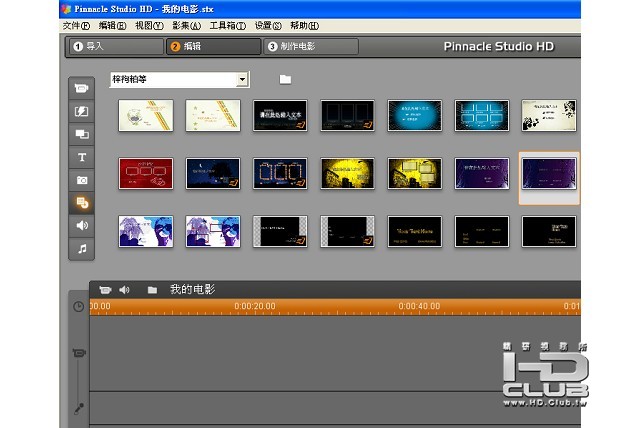Select the cream template with floral wreath
The width and height of the screenshot is (640, 428).
pos(146,115)
